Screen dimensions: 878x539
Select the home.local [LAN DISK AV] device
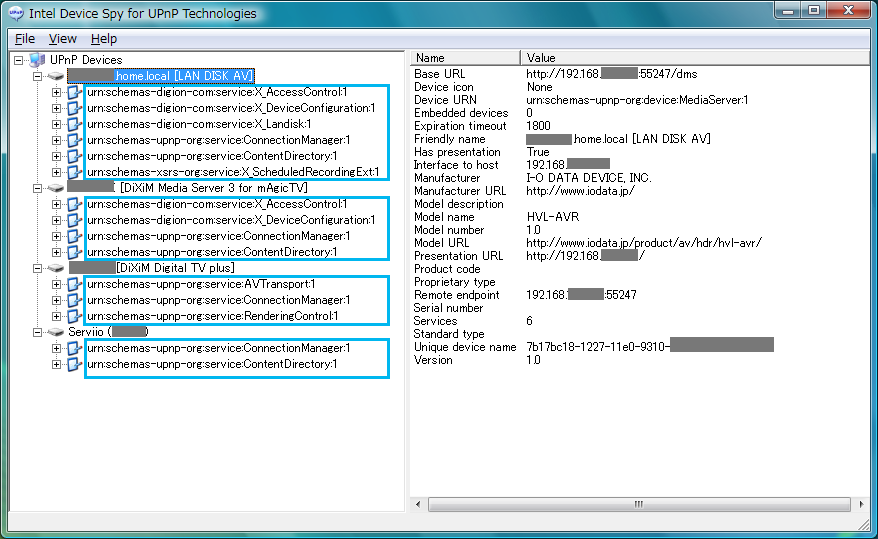point(161,76)
